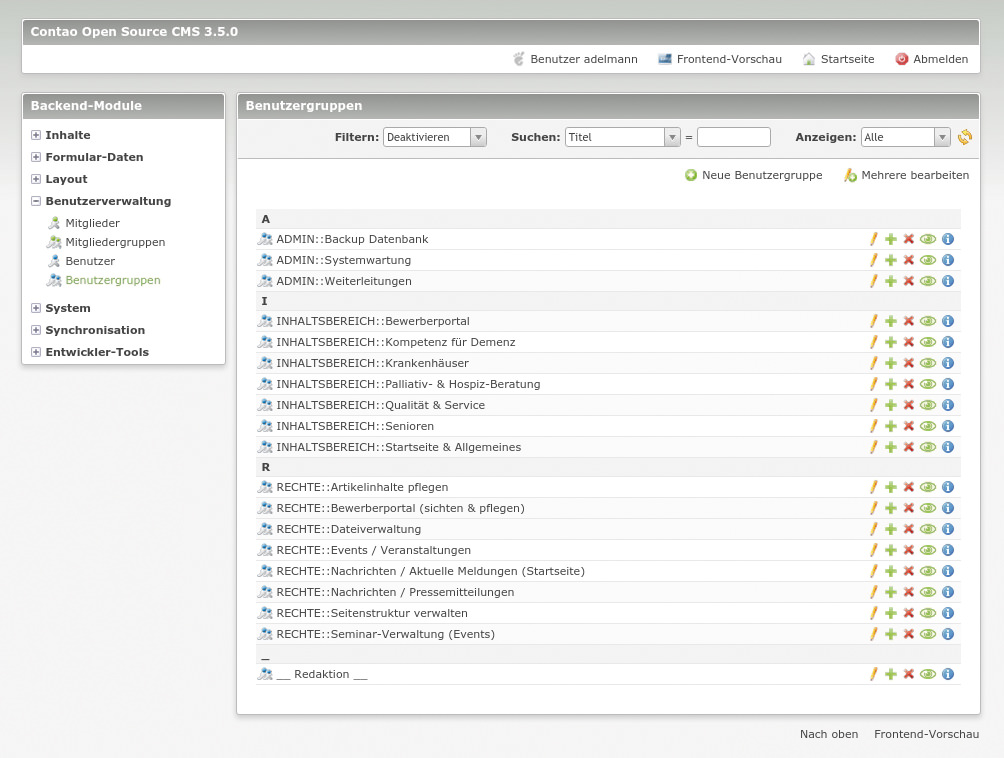
Task: Show info for RECHTE::Nachrichten / Pressemitteilungen
Action: point(948,592)
